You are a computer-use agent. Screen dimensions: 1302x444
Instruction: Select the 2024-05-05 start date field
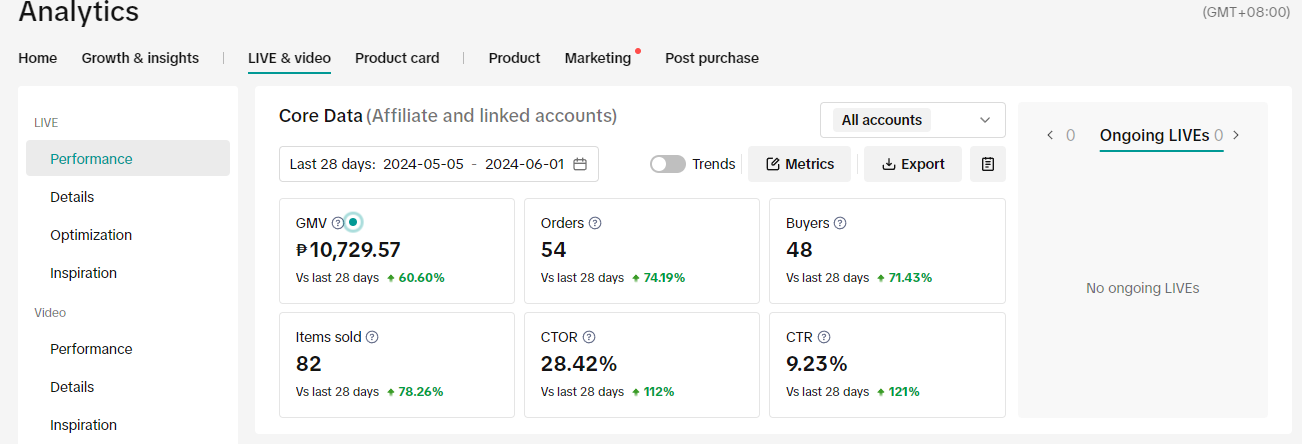click(x=423, y=164)
